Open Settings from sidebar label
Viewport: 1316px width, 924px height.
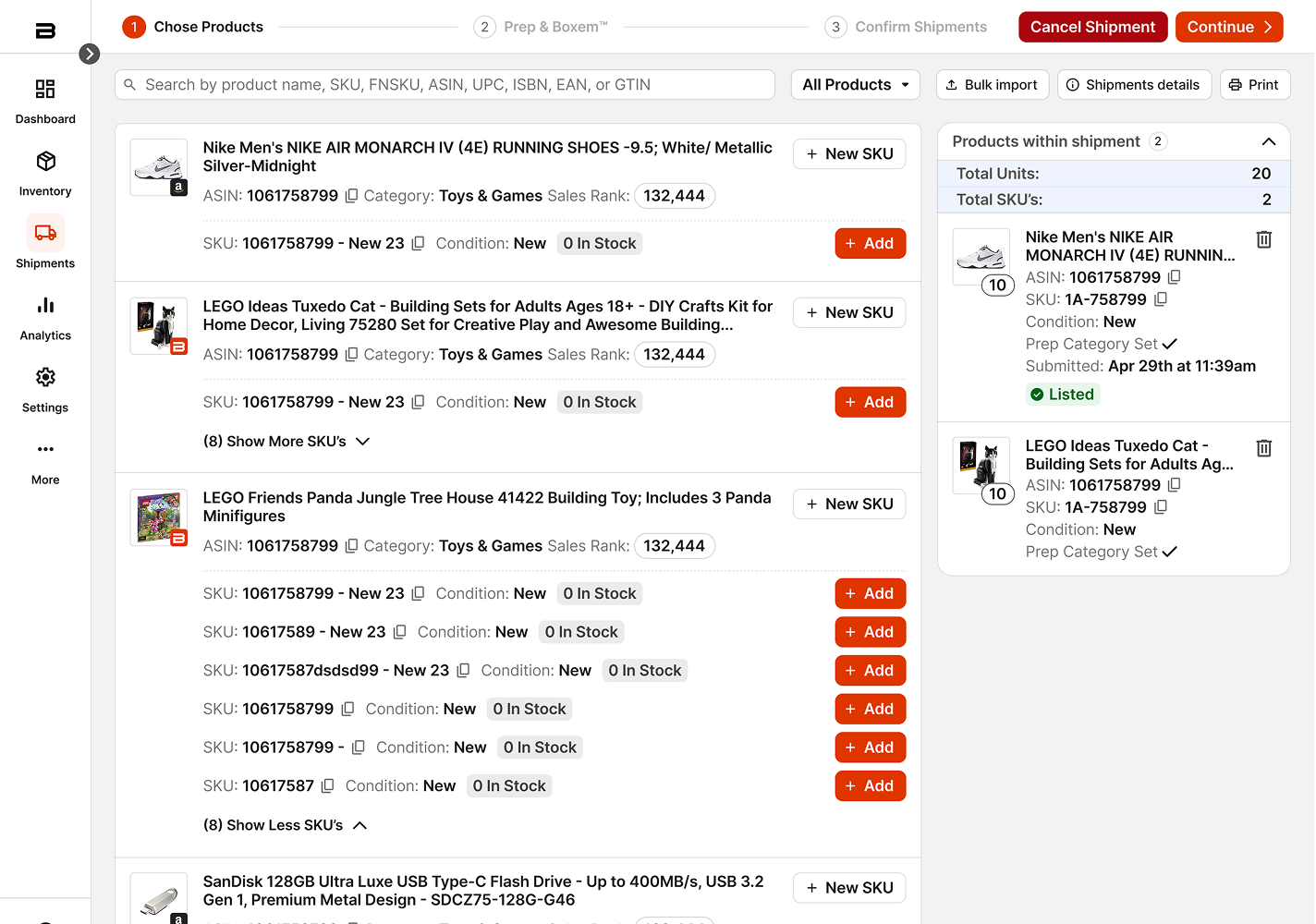click(45, 407)
